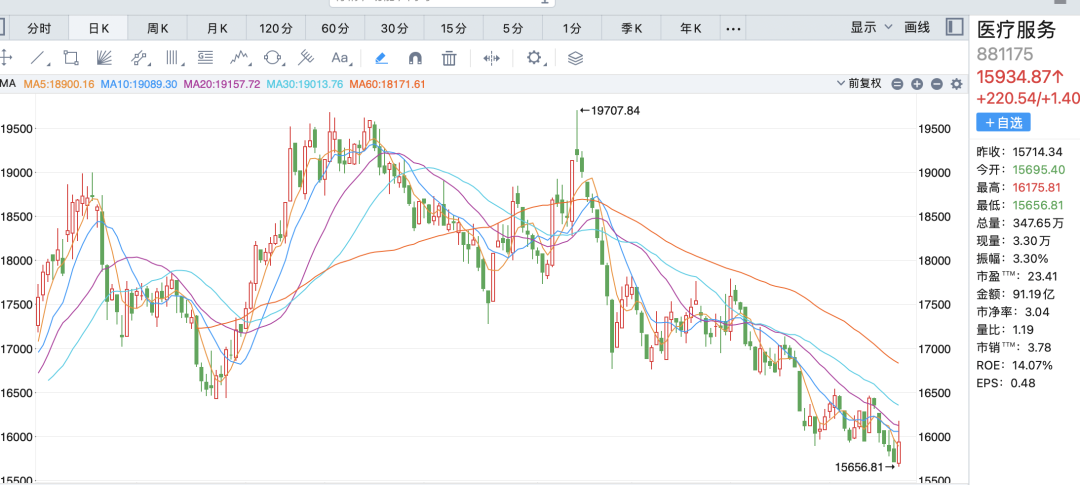Select the trend line drawing tool
Image resolution: width=1080 pixels, height=485 pixels.
pos(38,58)
